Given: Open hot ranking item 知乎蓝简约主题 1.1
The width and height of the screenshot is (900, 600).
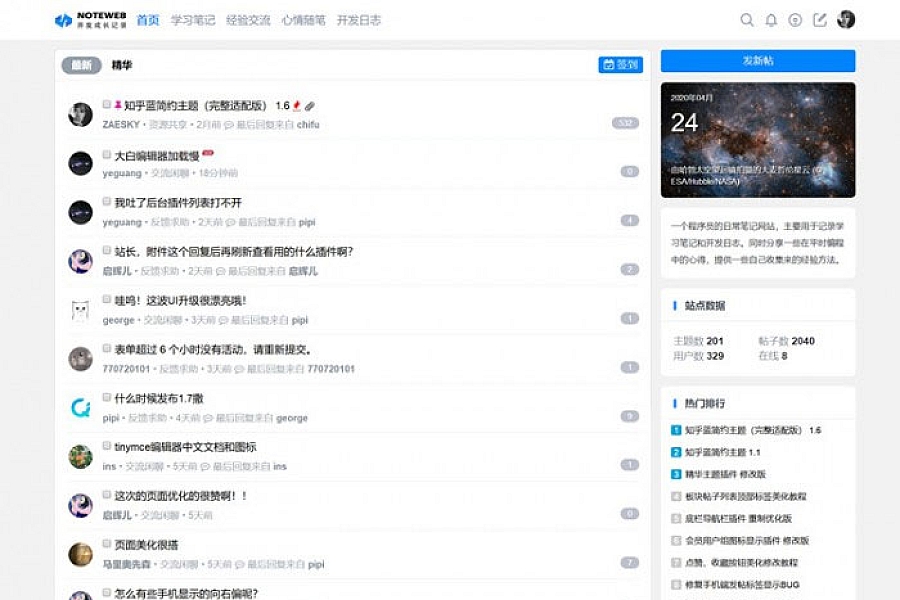Looking at the screenshot, I should pos(723,452).
